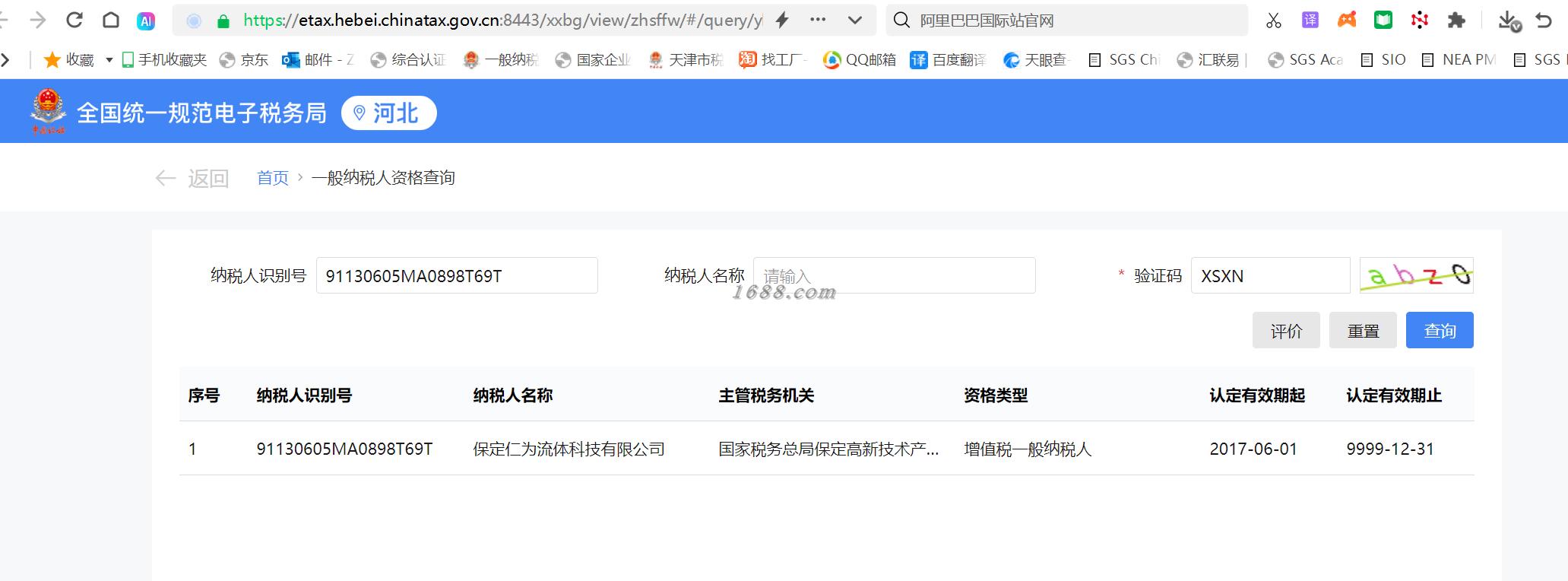This screenshot has height=581, width=1568.
Task: Open the 天眼查 bookmark
Action: pyautogui.click(x=1037, y=59)
